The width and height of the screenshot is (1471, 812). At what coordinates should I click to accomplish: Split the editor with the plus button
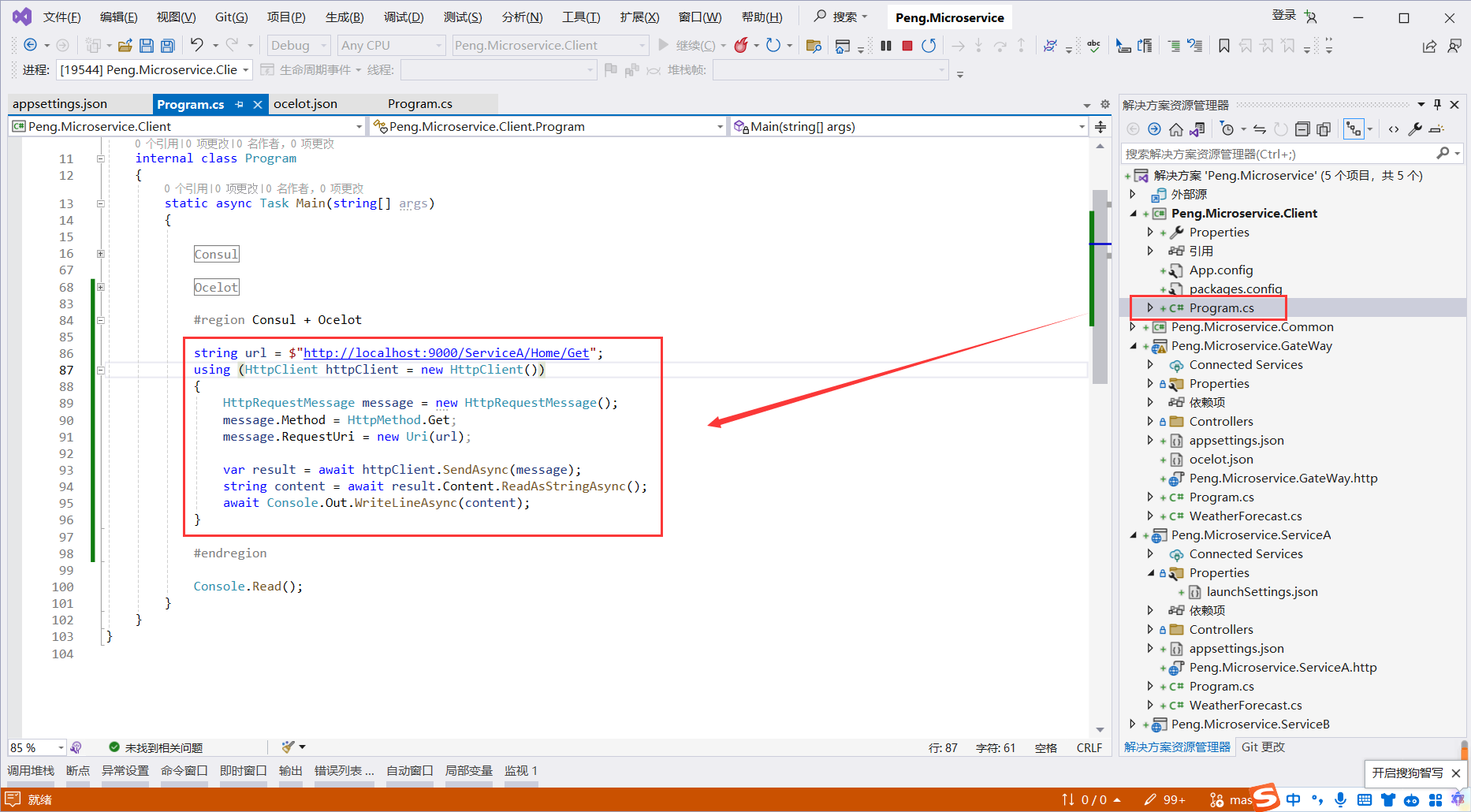click(1100, 127)
